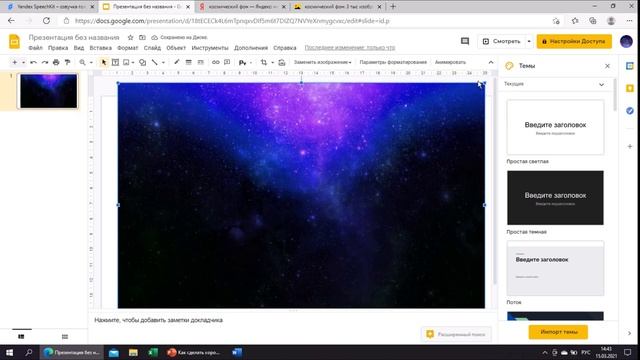This screenshot has width=640, height=360.
Task: Open line type dropdown arrow
Action: coord(163,62)
